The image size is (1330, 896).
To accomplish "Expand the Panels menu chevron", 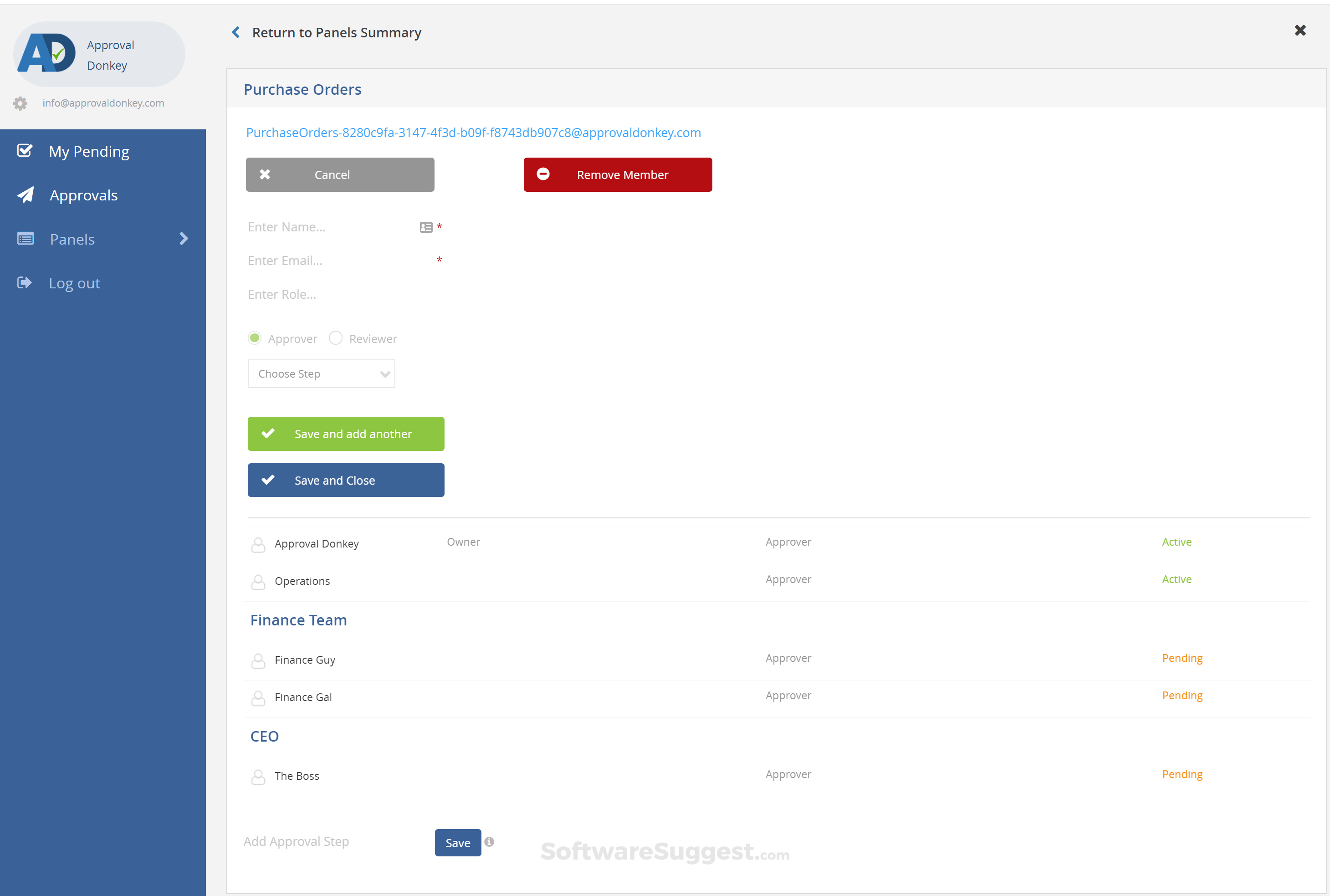I will click(184, 239).
